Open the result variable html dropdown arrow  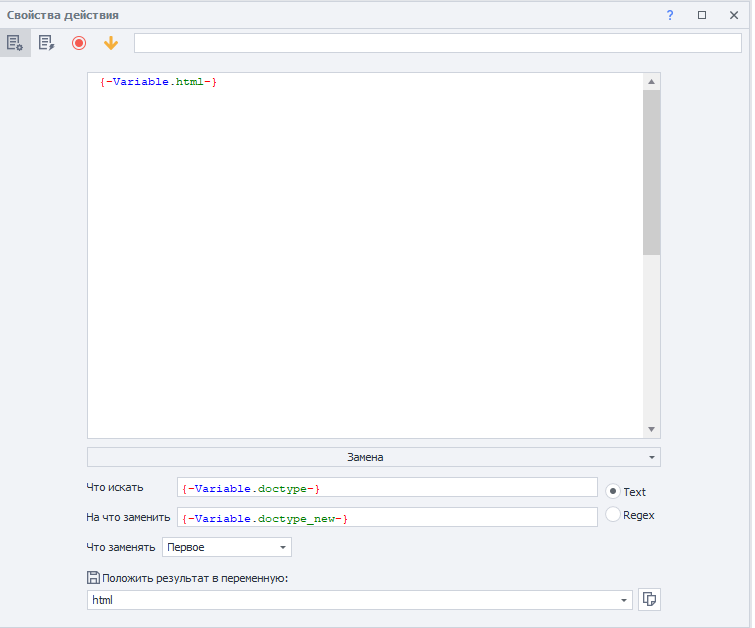(624, 600)
